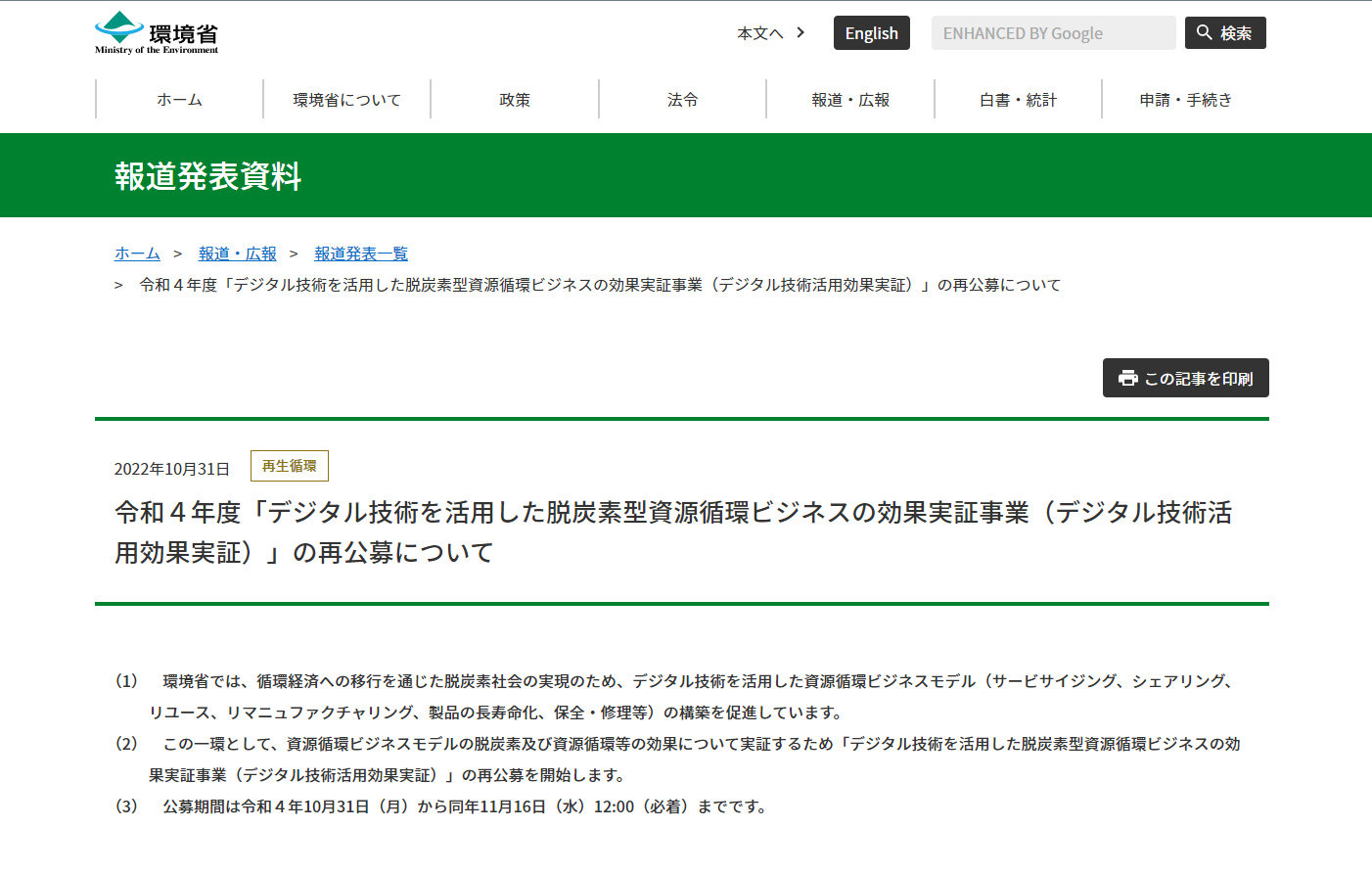Focus the Google custom search field
This screenshot has width=1372, height=874.
pos(1053,33)
